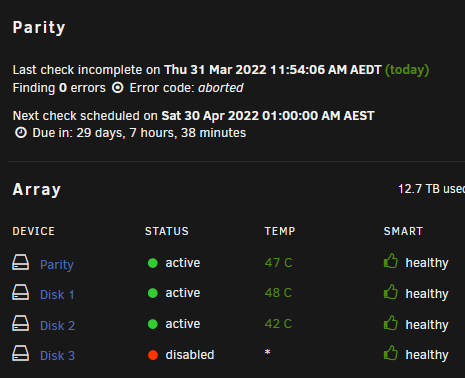Click the Disk 1 drive icon

20,292
